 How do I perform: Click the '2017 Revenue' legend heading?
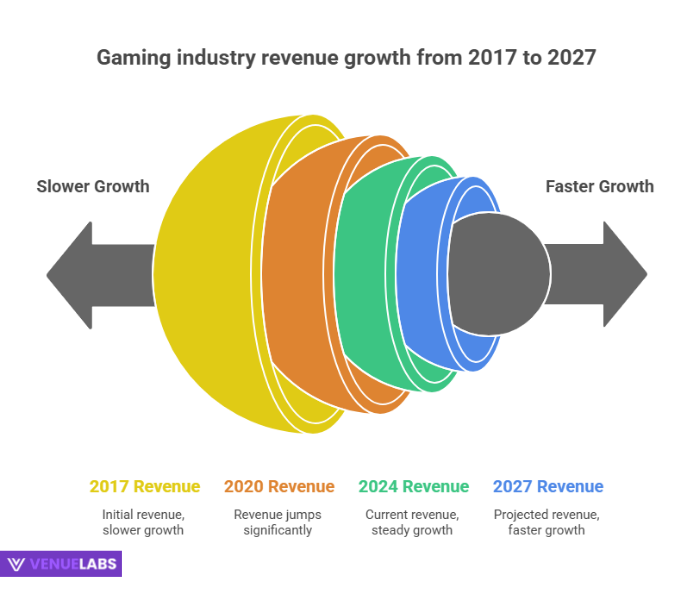(144, 487)
